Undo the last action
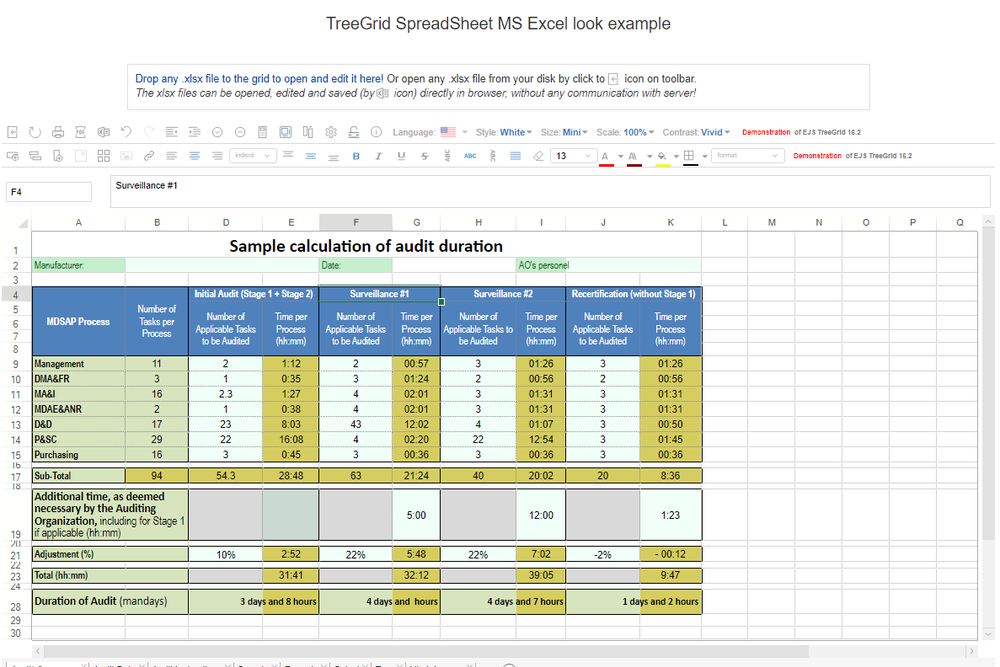This screenshot has width=1000, height=667. [x=126, y=132]
